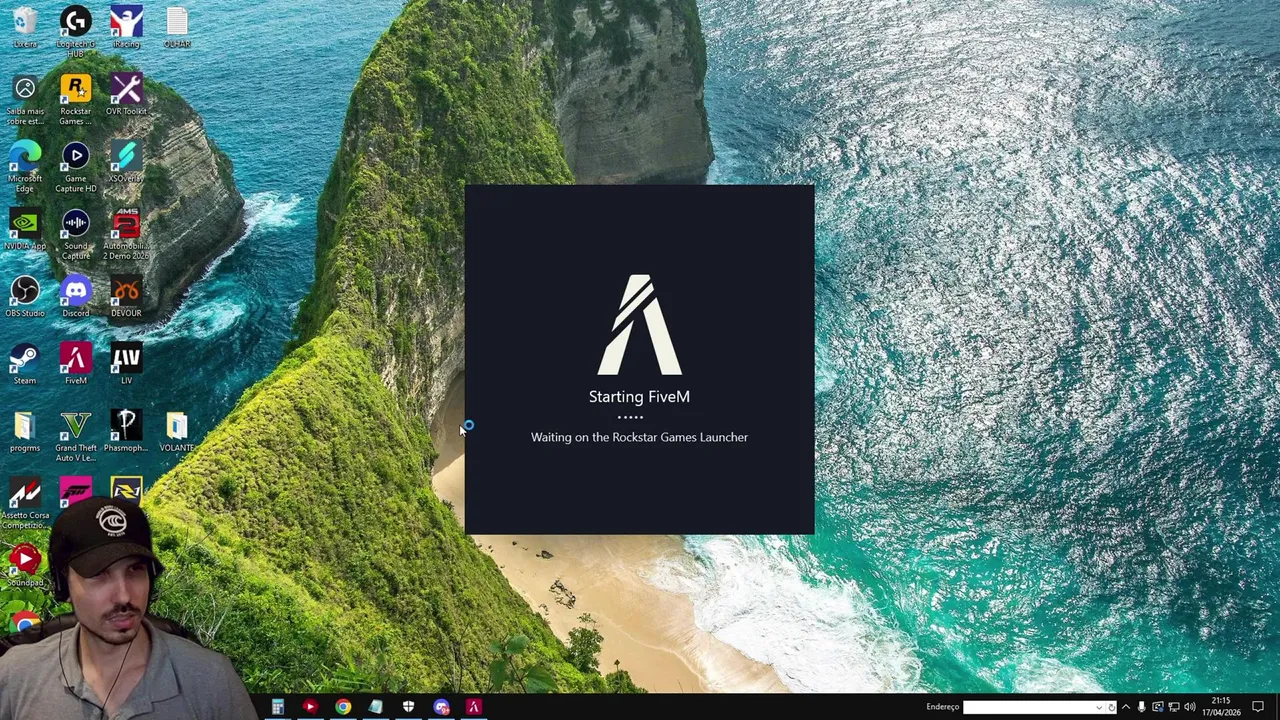The width and height of the screenshot is (1280, 720).
Task: Switch to Google Chrome in the taskbar
Action: pyautogui.click(x=343, y=707)
